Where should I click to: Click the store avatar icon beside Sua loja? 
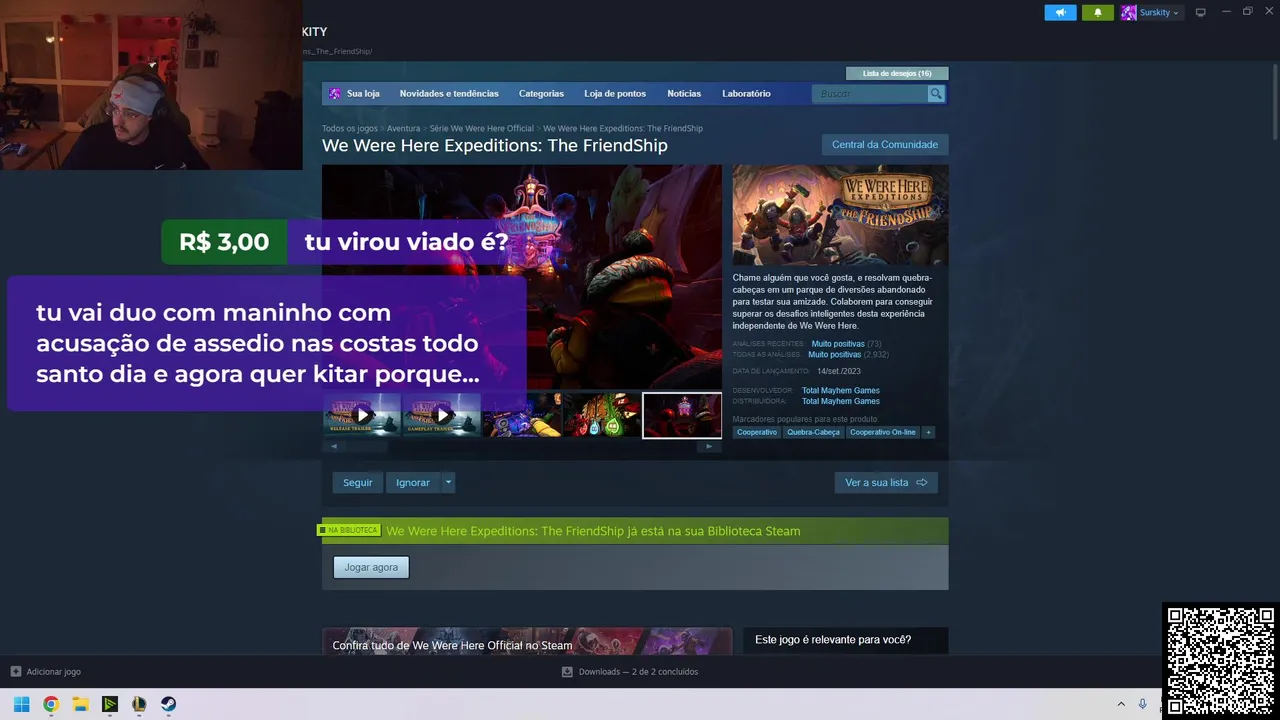click(335, 93)
